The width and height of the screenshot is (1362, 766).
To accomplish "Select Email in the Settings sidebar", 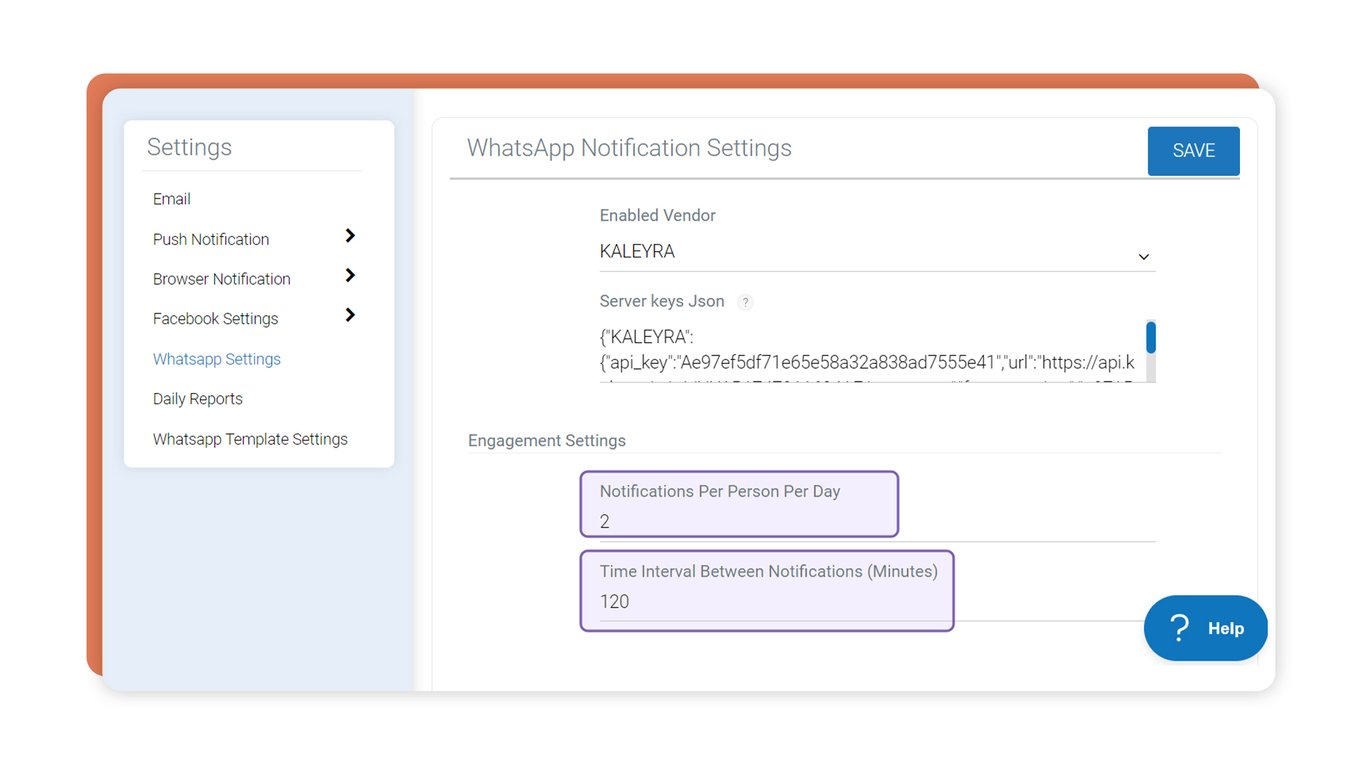I will pyautogui.click(x=171, y=198).
